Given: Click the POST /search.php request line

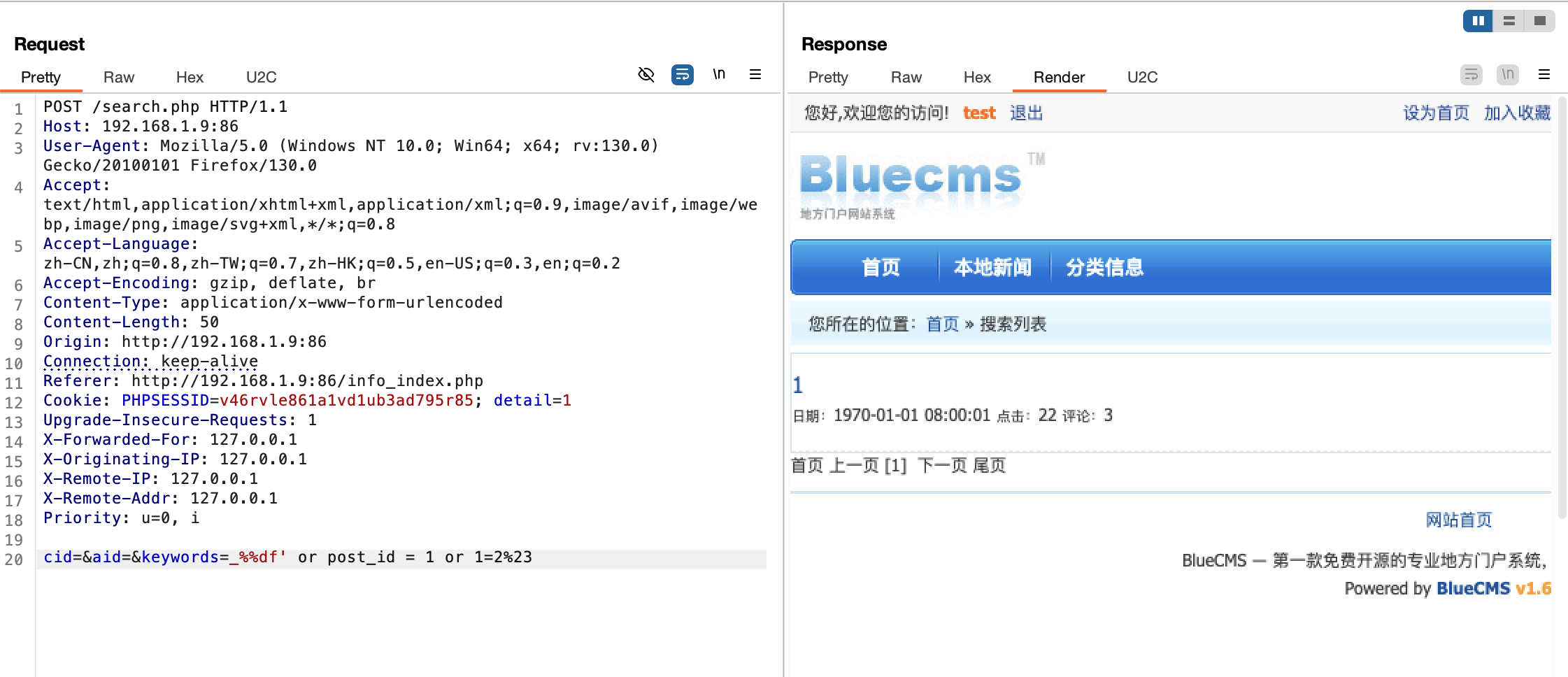Looking at the screenshot, I should pos(165,107).
